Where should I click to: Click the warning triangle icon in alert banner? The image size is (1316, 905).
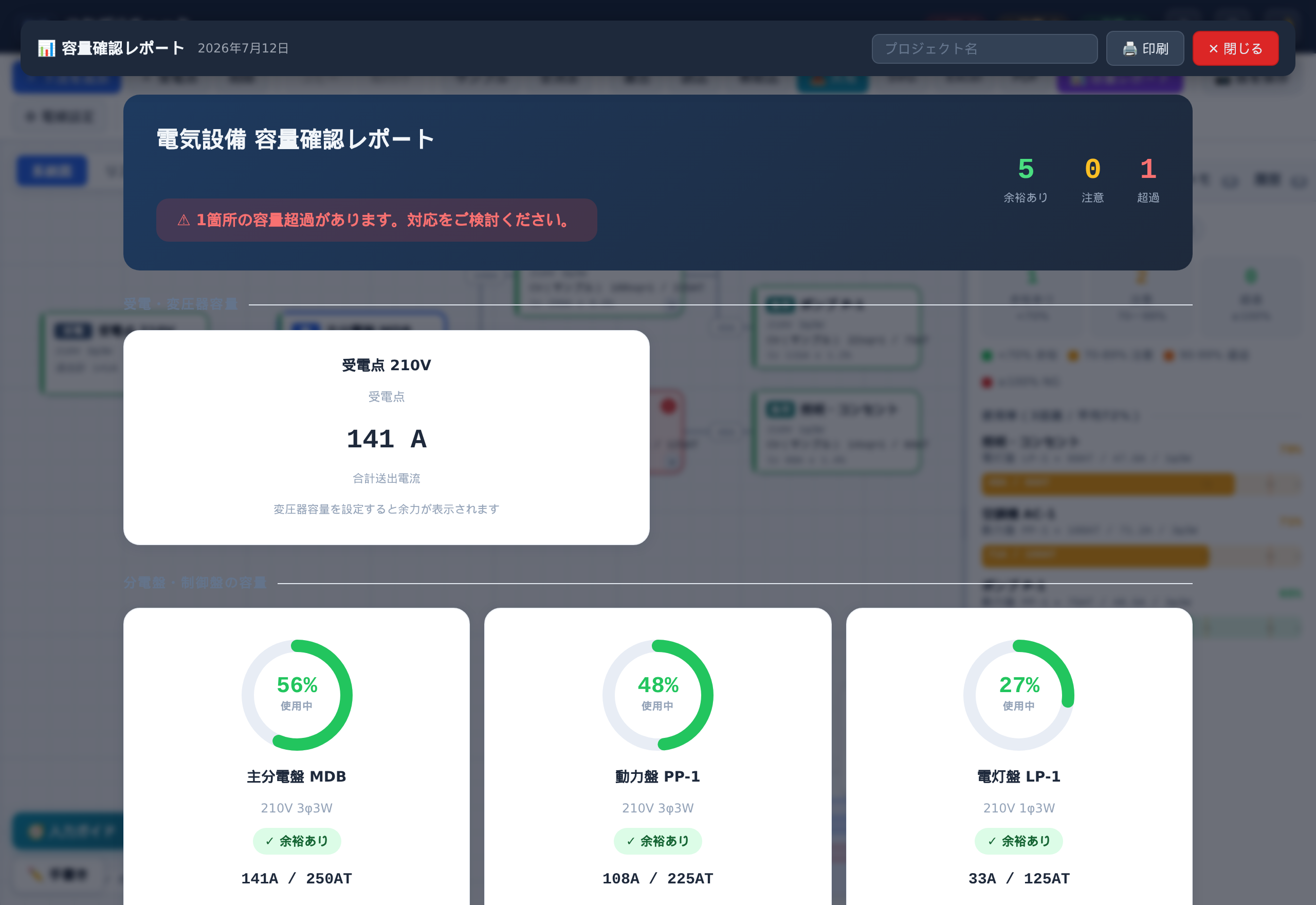pyautogui.click(x=184, y=220)
